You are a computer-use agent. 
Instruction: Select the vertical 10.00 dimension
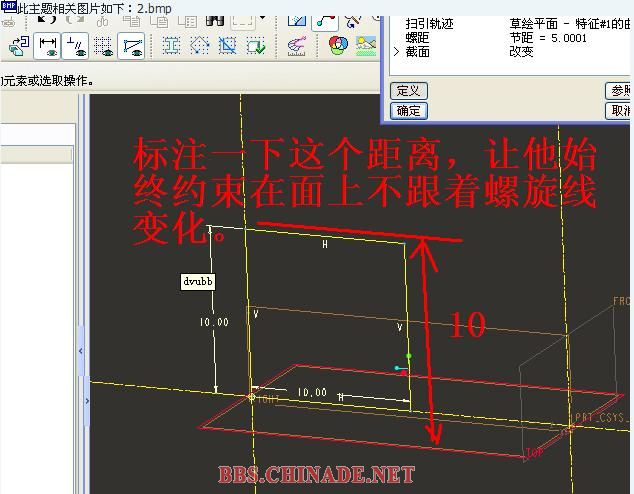214,322
